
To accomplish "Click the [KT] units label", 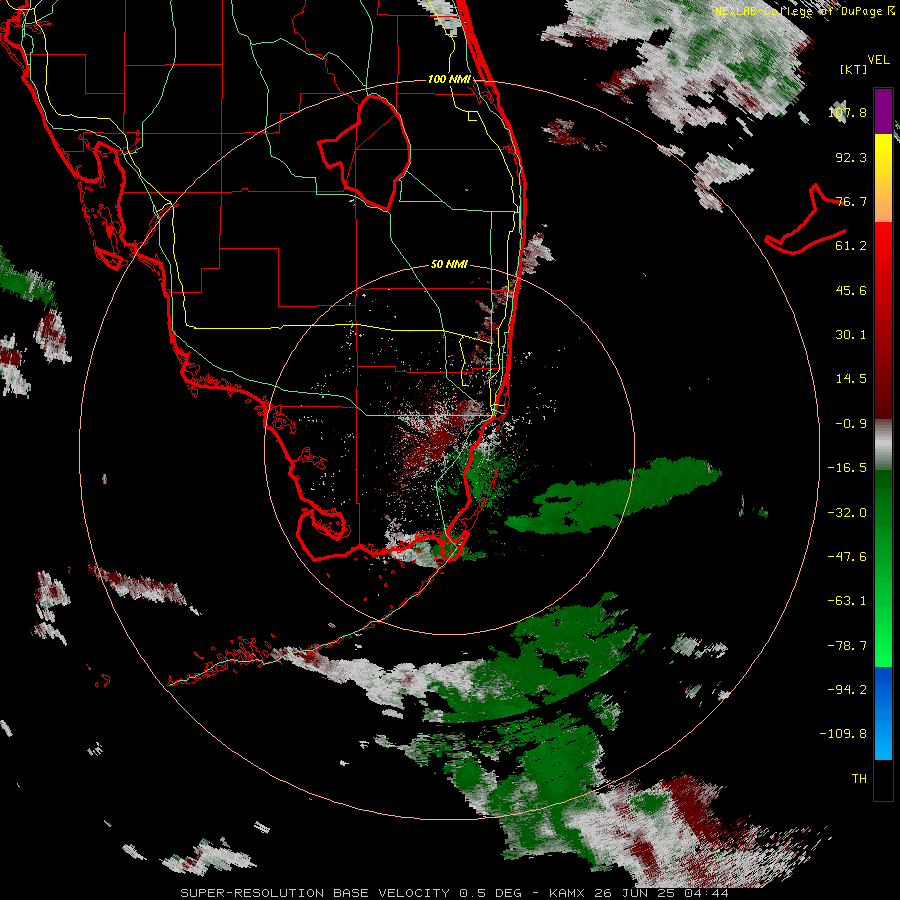I will [x=853, y=69].
